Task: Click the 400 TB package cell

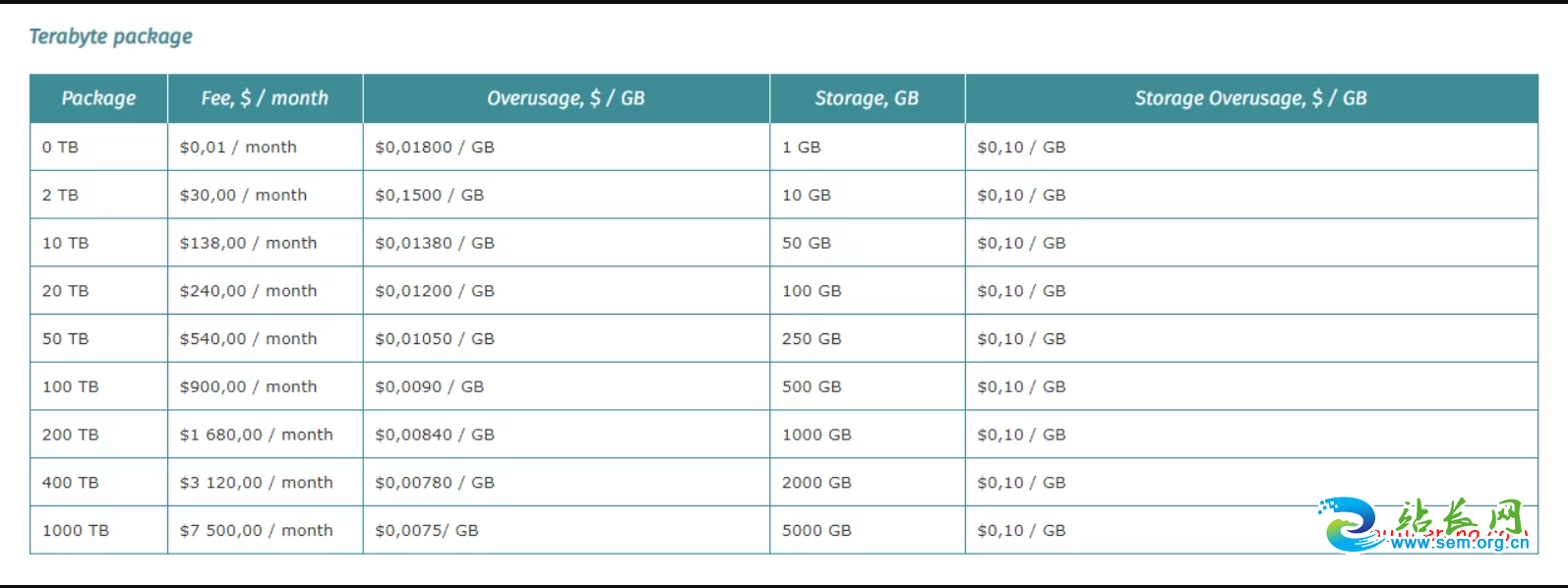Action: (x=98, y=483)
